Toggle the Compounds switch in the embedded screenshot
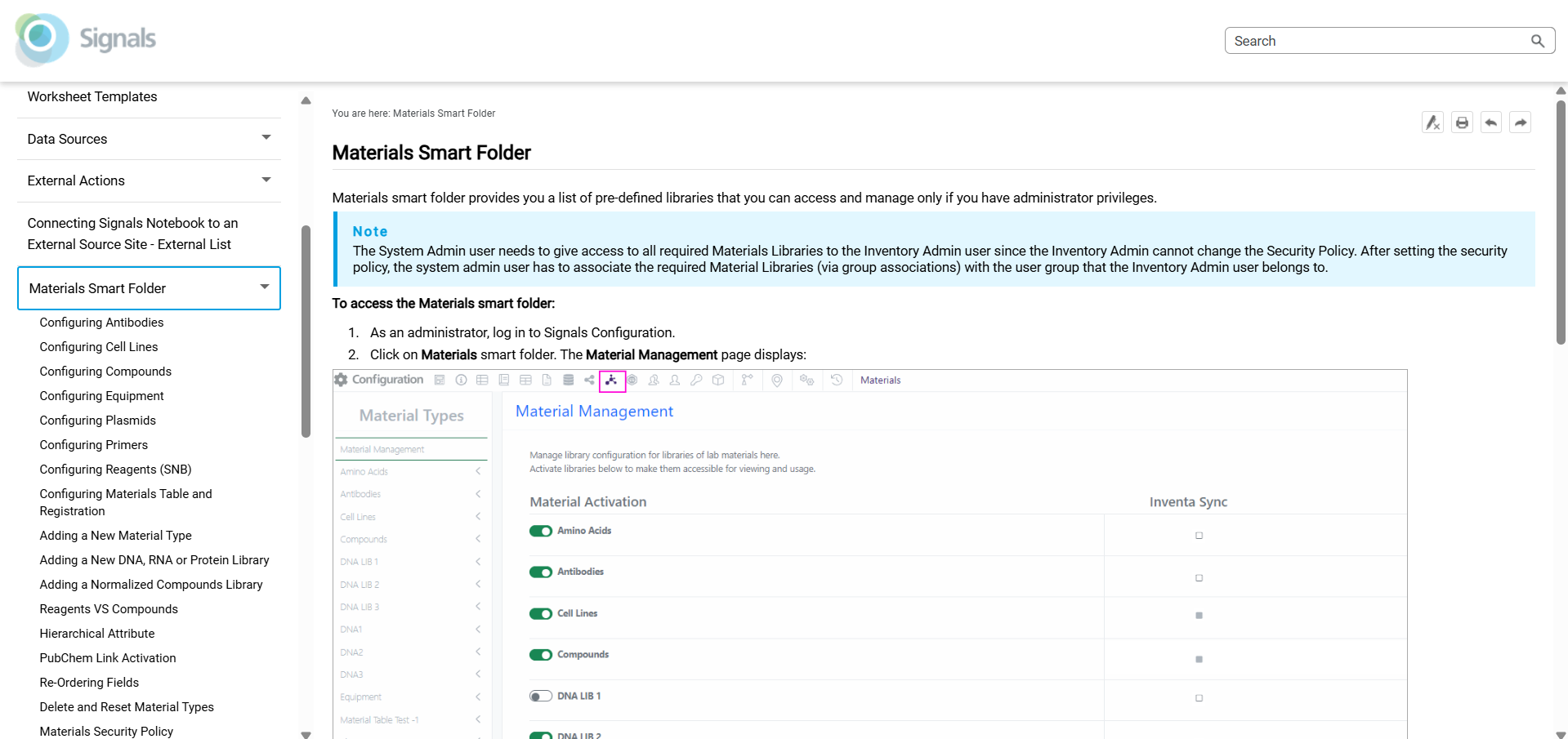 click(541, 655)
